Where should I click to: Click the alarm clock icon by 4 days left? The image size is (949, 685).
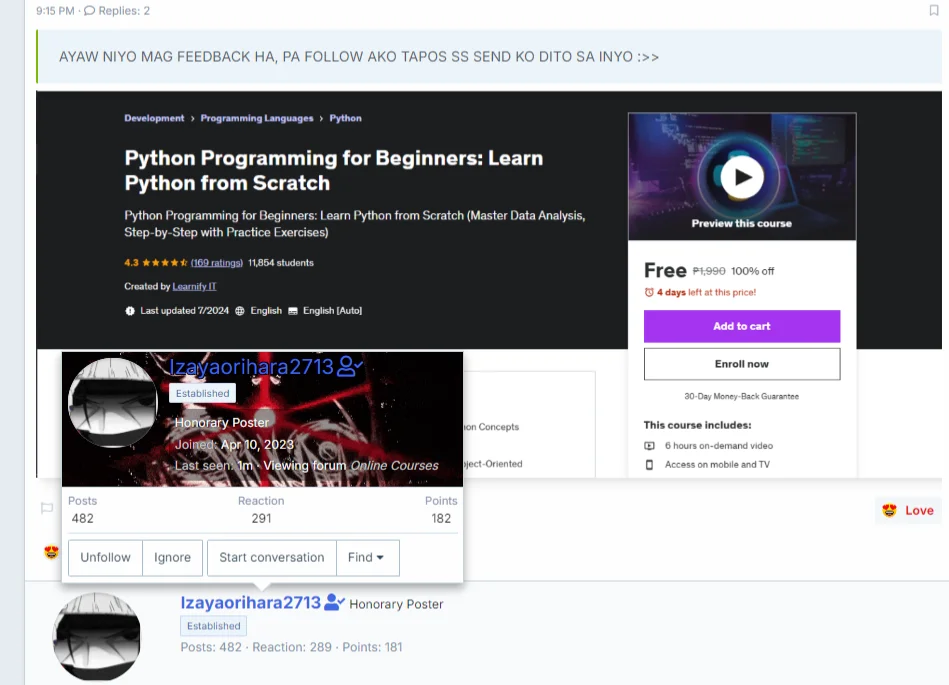649,292
